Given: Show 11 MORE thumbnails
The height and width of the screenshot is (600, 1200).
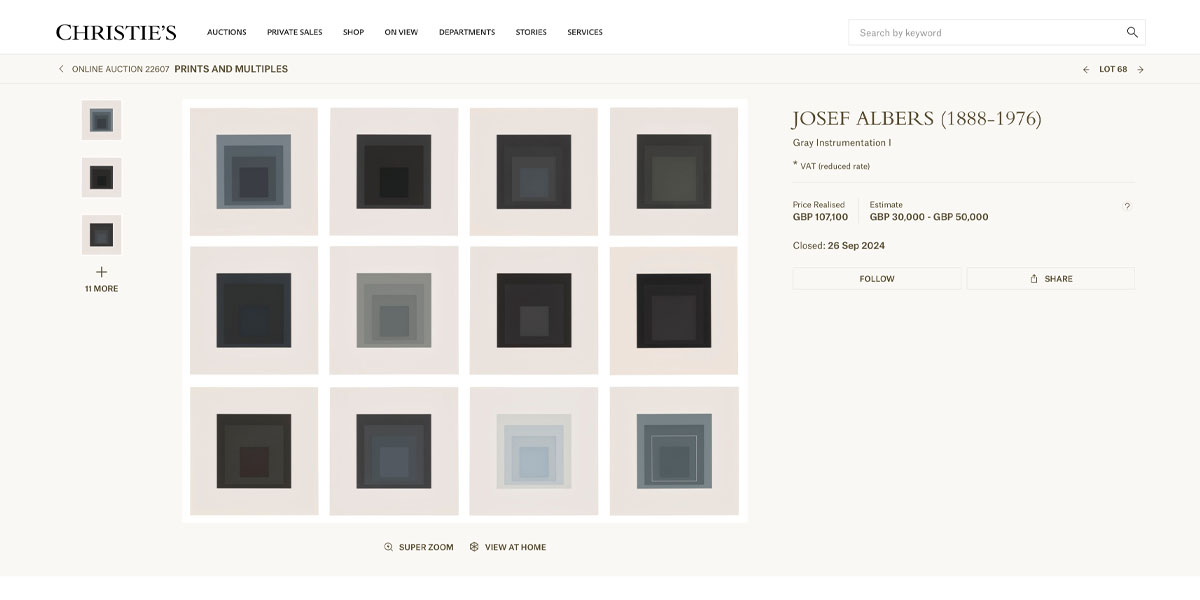Looking at the screenshot, I should [x=101, y=289].
